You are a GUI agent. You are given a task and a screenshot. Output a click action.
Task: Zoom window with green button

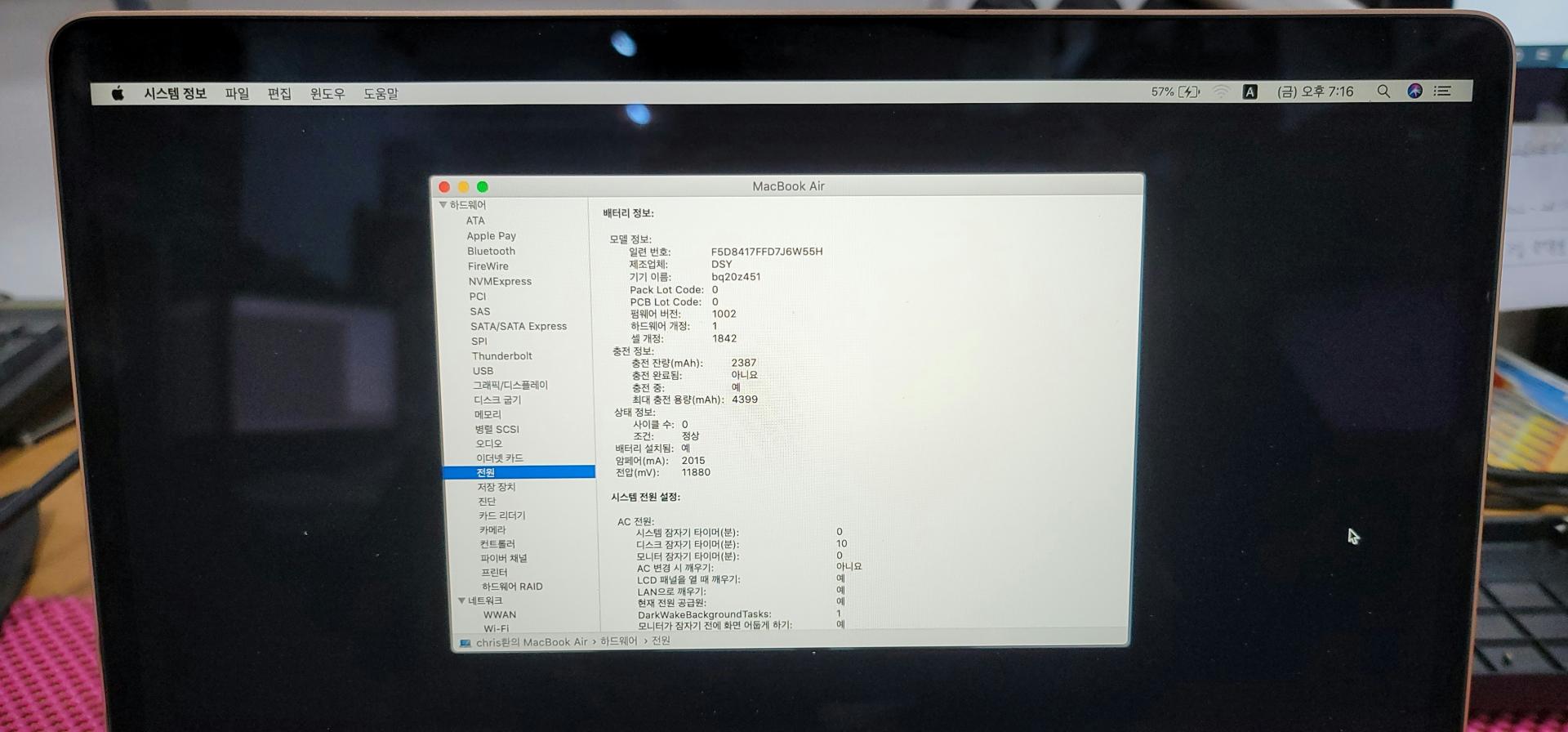click(482, 187)
